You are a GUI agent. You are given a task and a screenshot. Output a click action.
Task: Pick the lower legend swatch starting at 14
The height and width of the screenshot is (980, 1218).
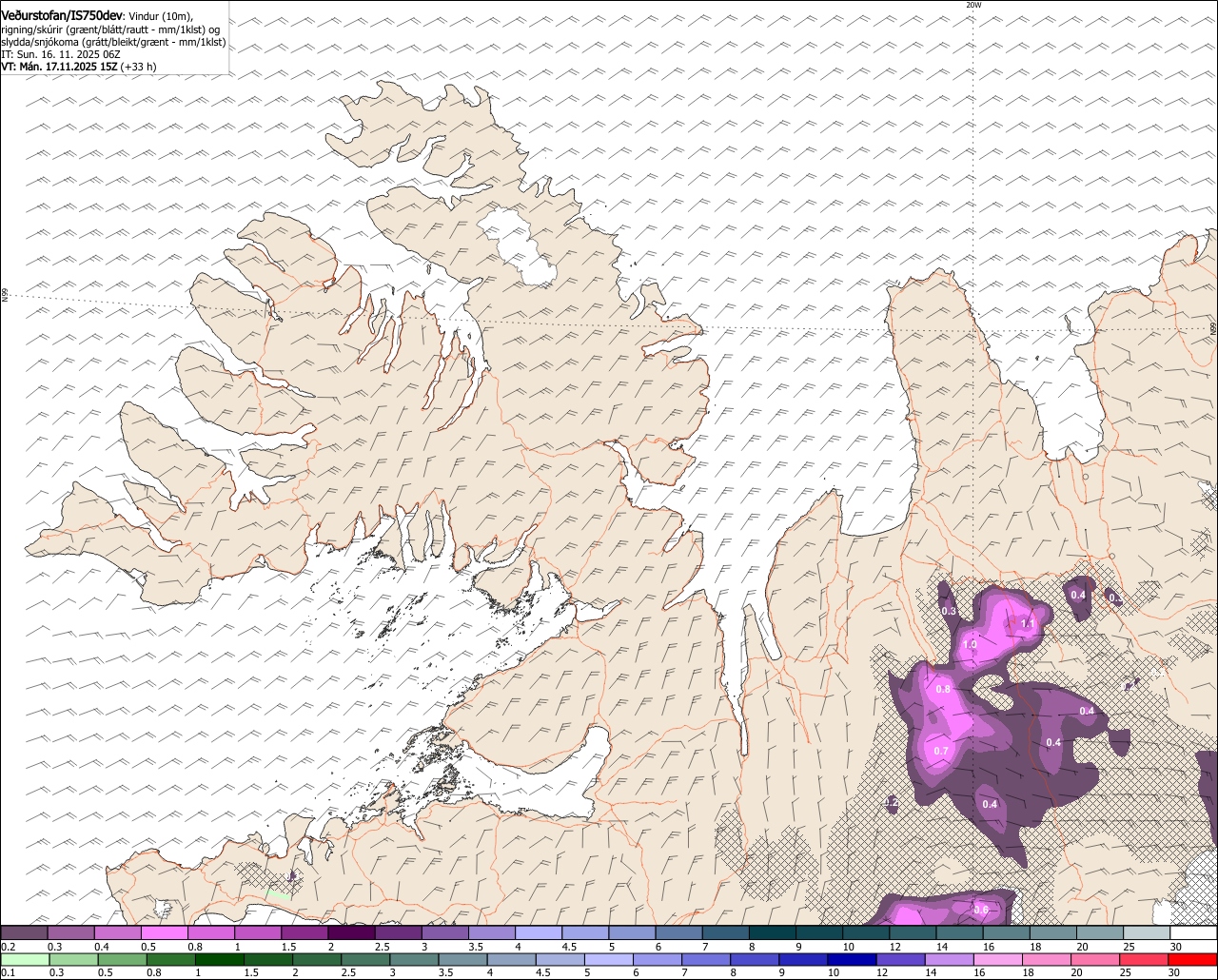pos(950,959)
